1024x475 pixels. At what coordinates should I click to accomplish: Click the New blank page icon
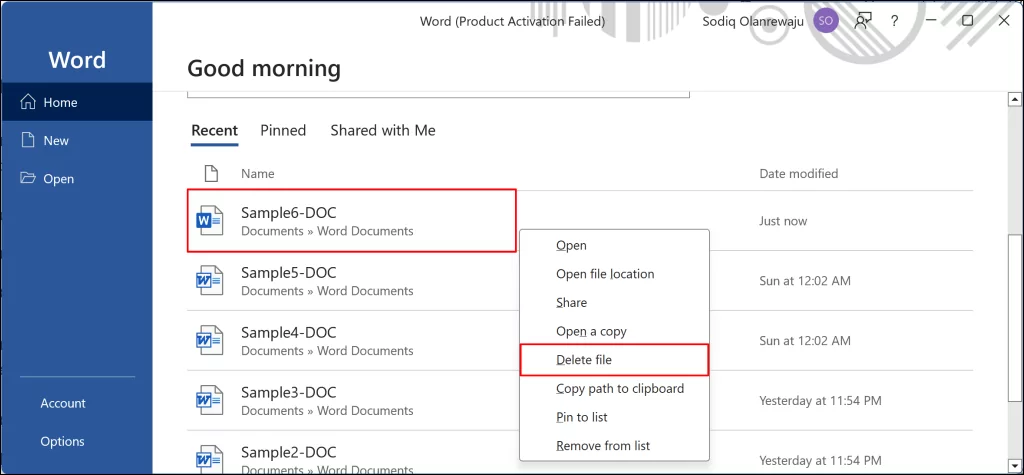[x=27, y=140]
